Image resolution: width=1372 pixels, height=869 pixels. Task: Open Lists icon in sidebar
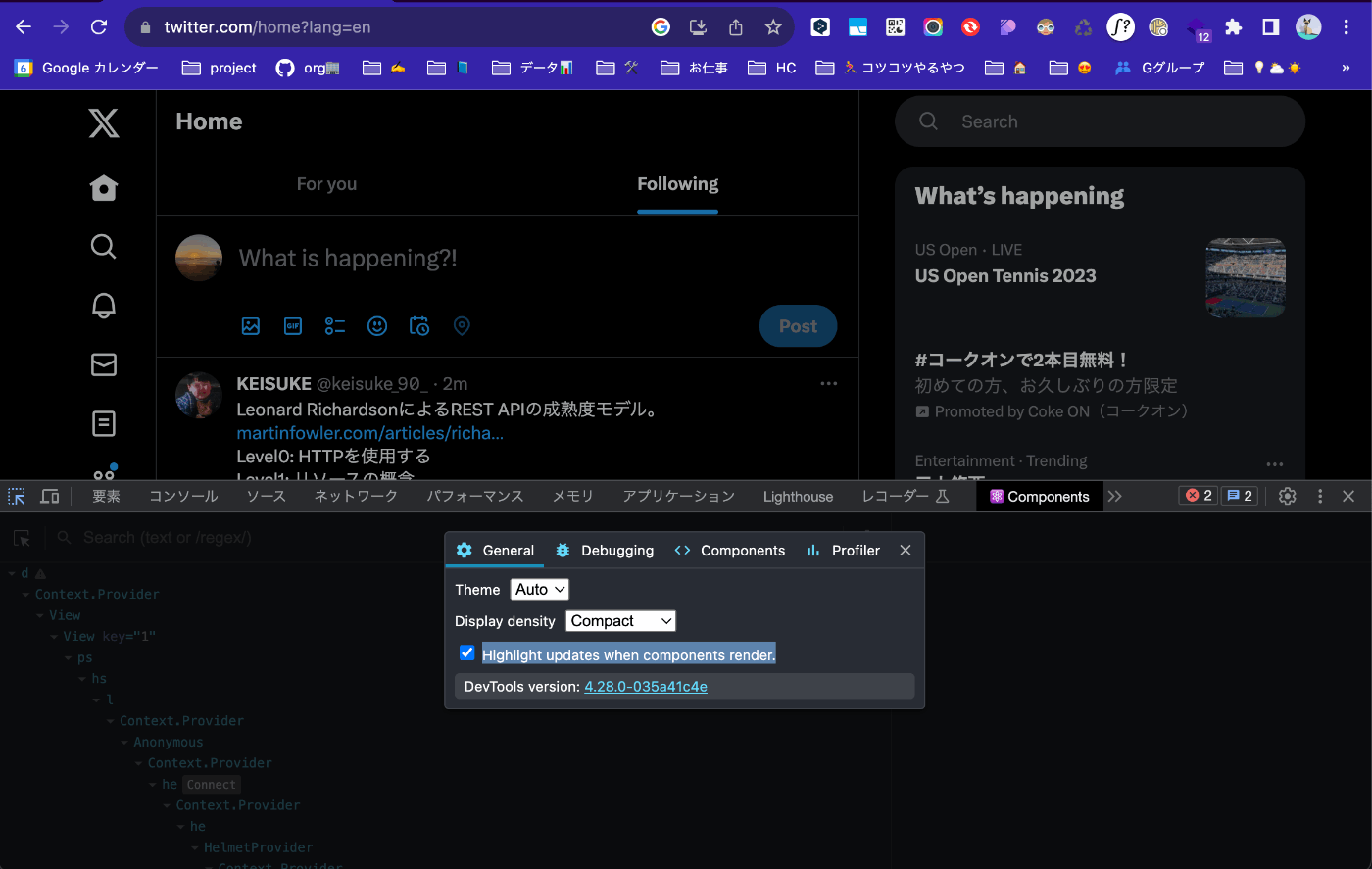[x=104, y=423]
